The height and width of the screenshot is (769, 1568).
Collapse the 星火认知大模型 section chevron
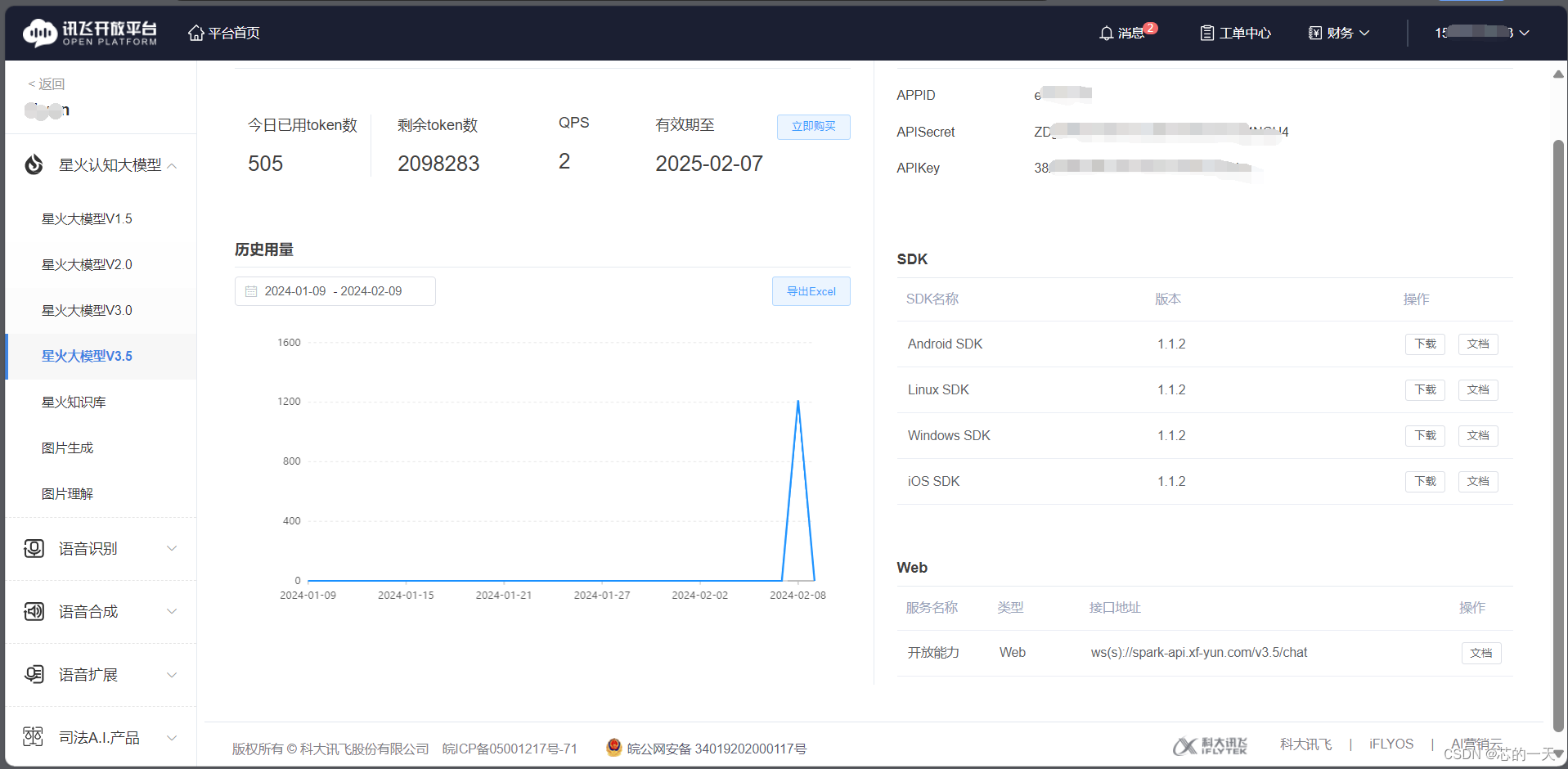[172, 165]
